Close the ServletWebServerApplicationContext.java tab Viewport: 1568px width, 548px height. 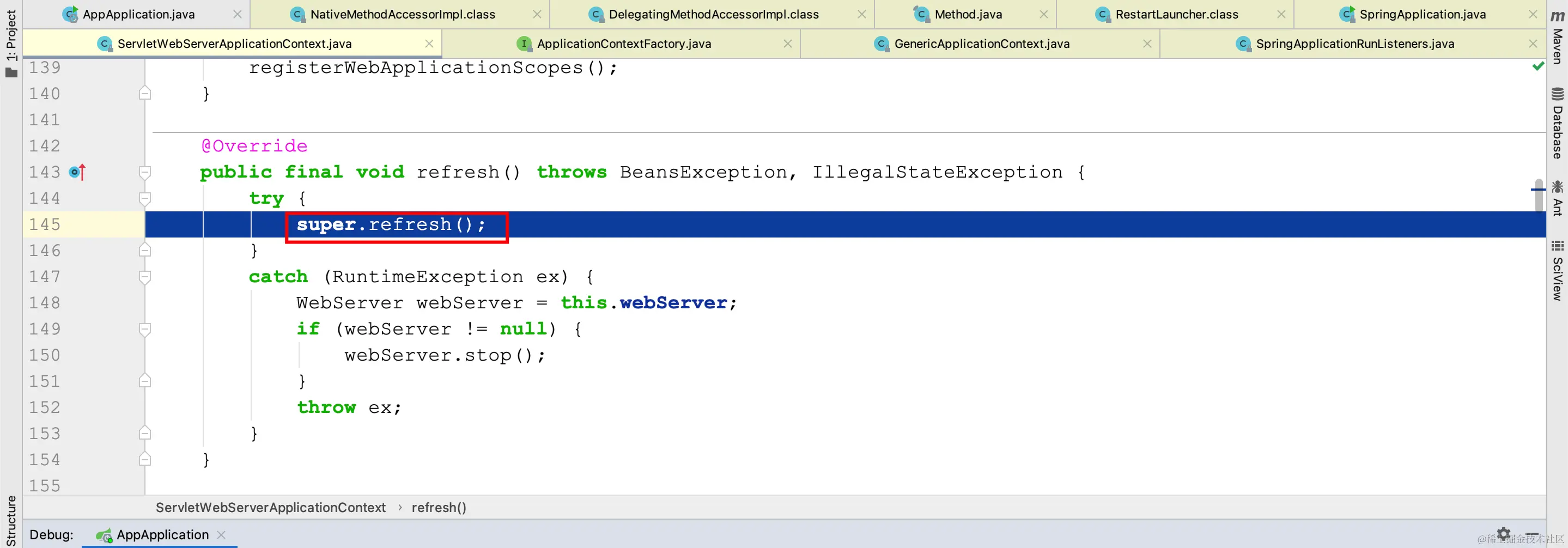(429, 44)
